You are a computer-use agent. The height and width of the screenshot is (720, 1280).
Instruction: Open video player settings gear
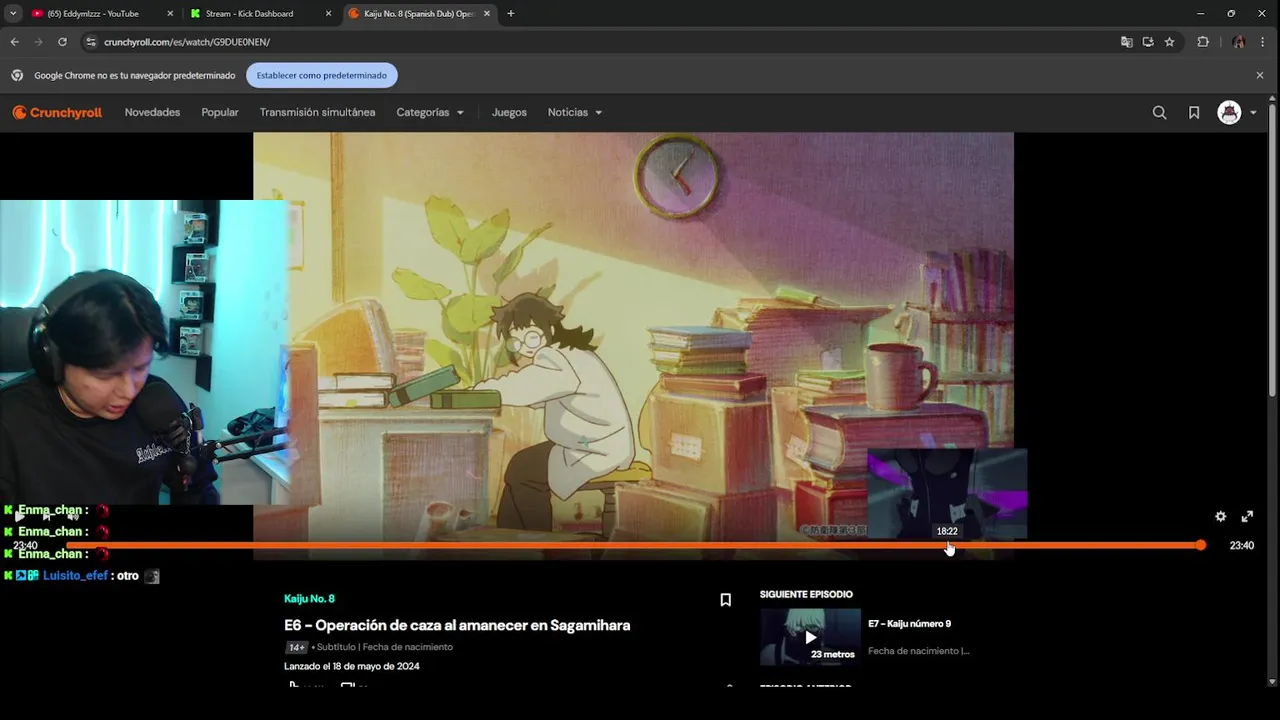[x=1220, y=517]
